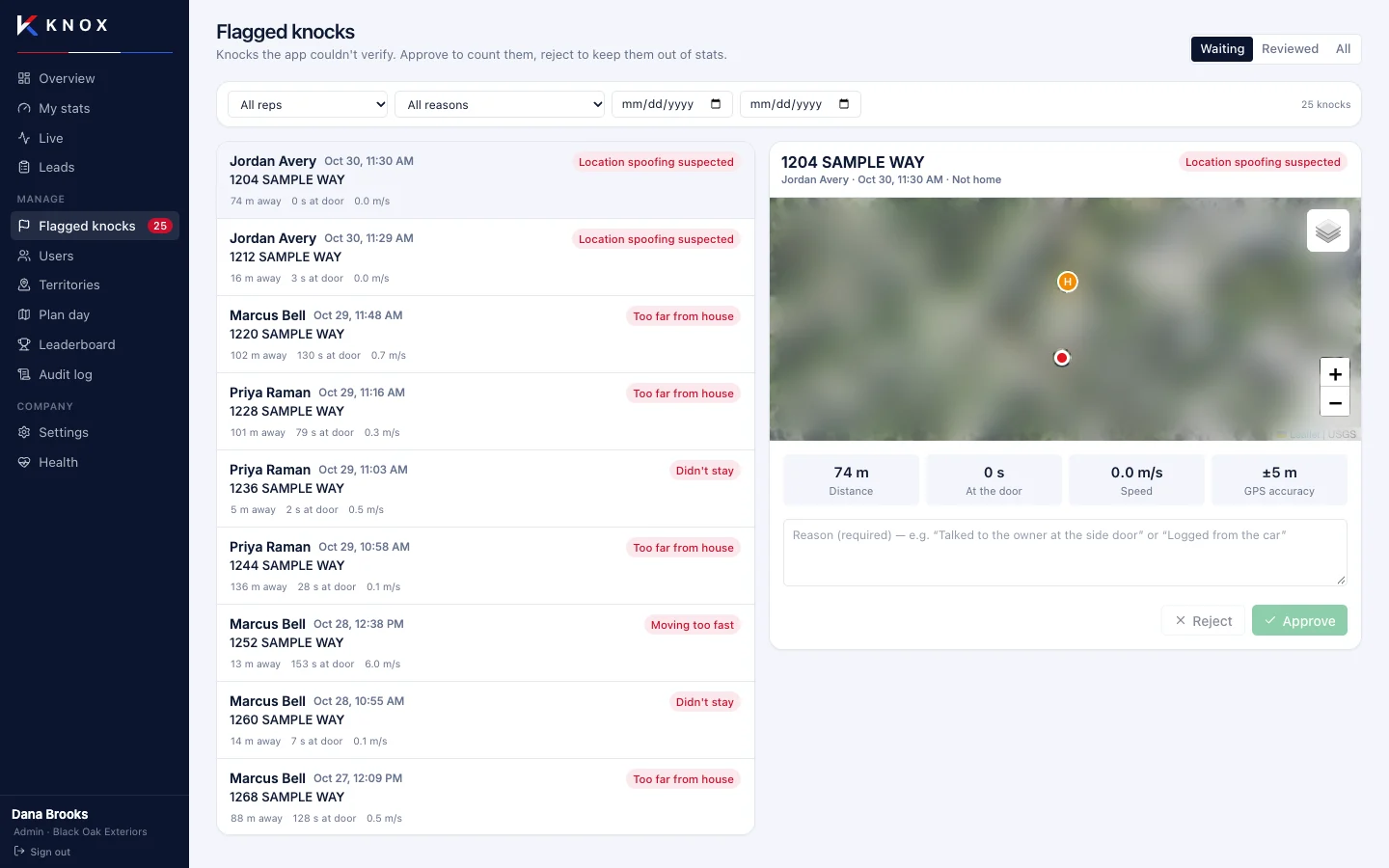Viewport: 1389px width, 868px height.
Task: Click the Knox logo icon
Action: (28, 25)
